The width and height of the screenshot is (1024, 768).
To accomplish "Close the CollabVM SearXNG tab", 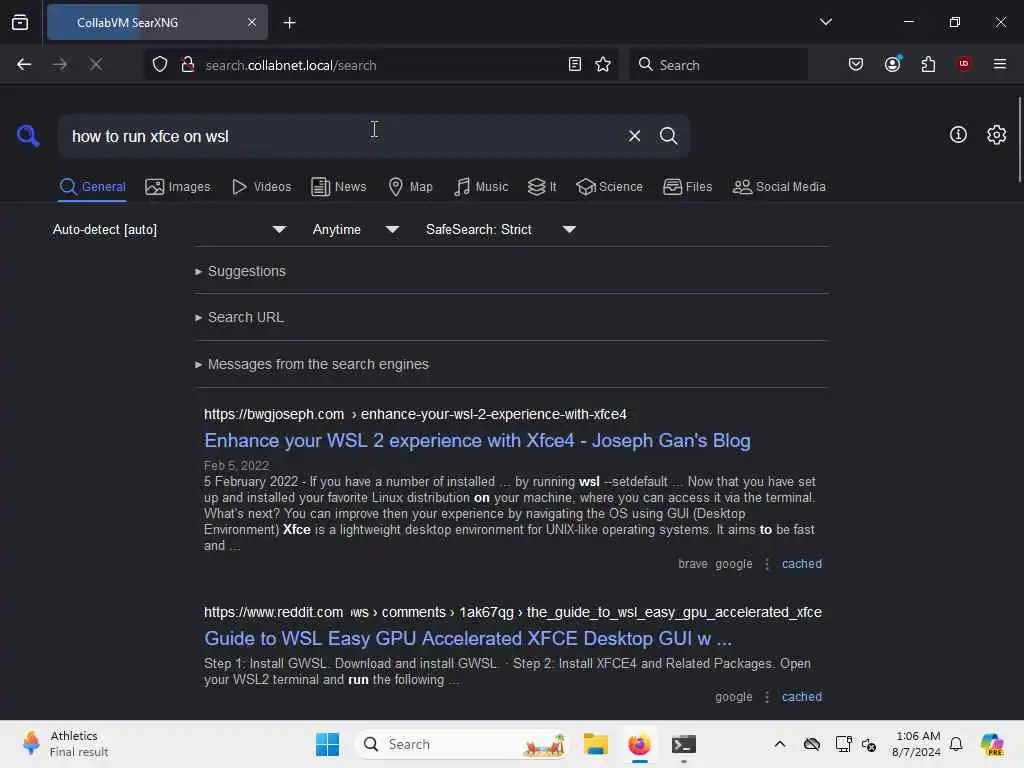I will (251, 23).
